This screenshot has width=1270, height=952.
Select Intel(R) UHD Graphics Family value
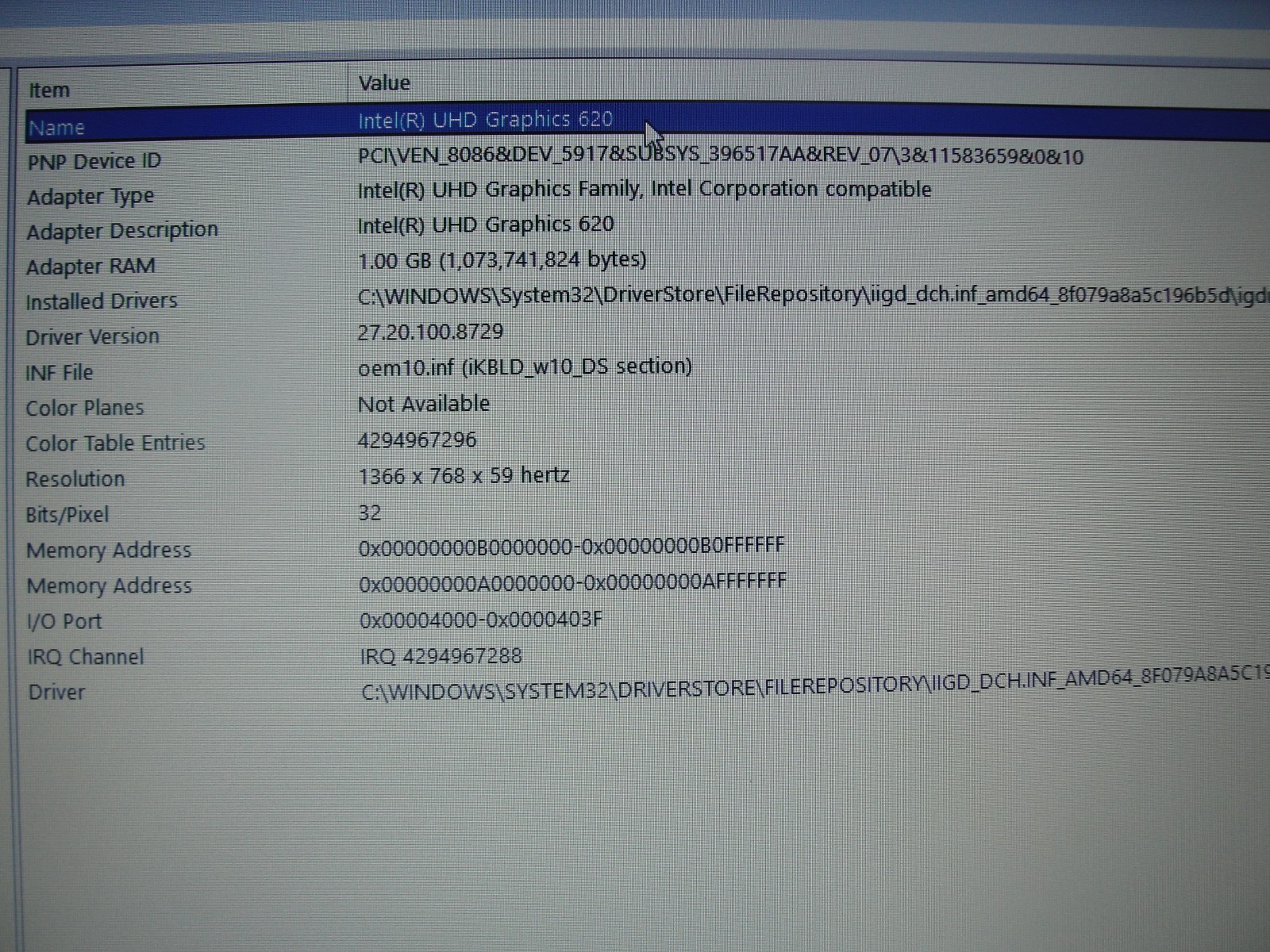(x=644, y=189)
